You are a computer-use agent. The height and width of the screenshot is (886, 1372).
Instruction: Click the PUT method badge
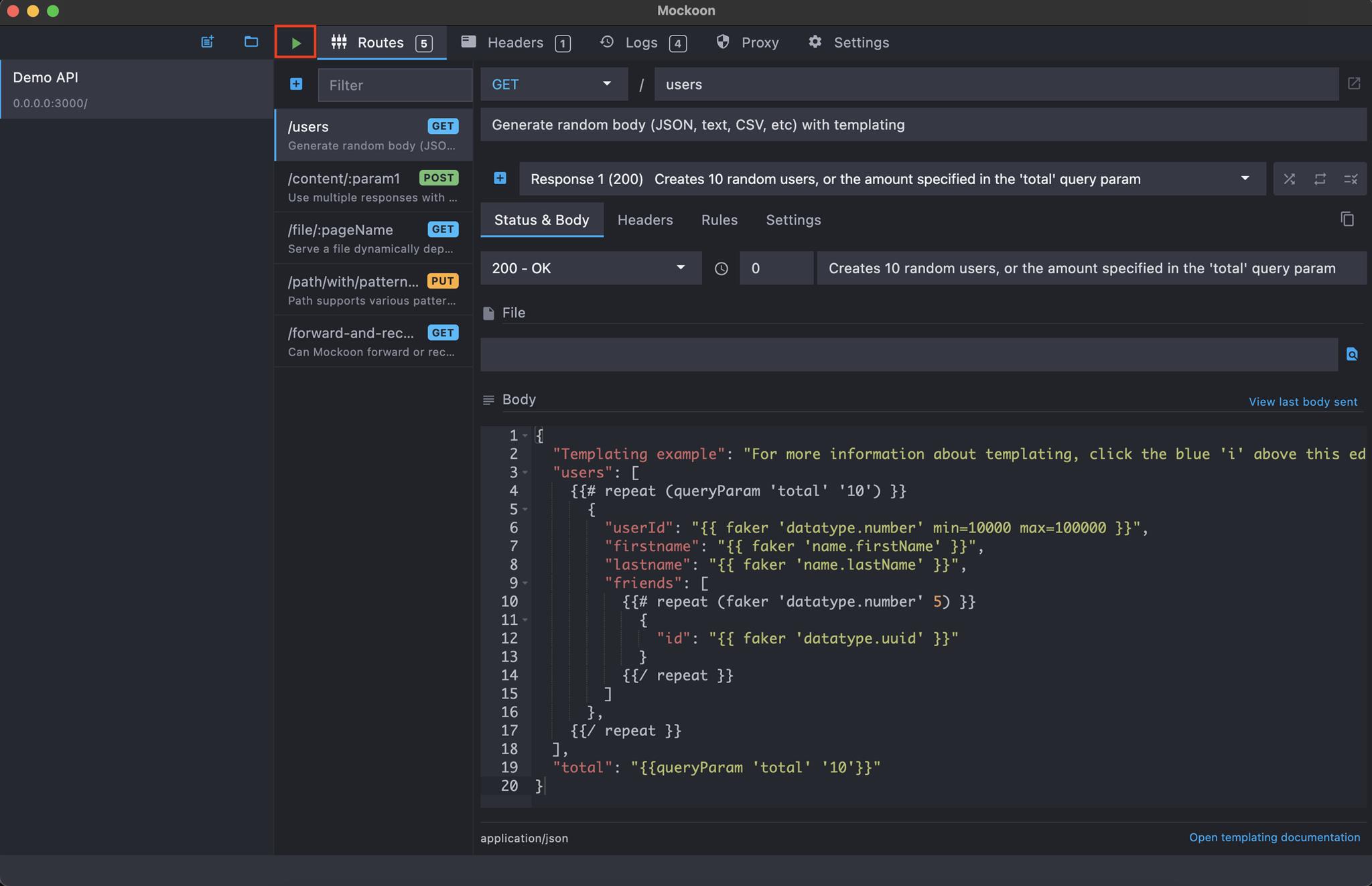click(443, 281)
